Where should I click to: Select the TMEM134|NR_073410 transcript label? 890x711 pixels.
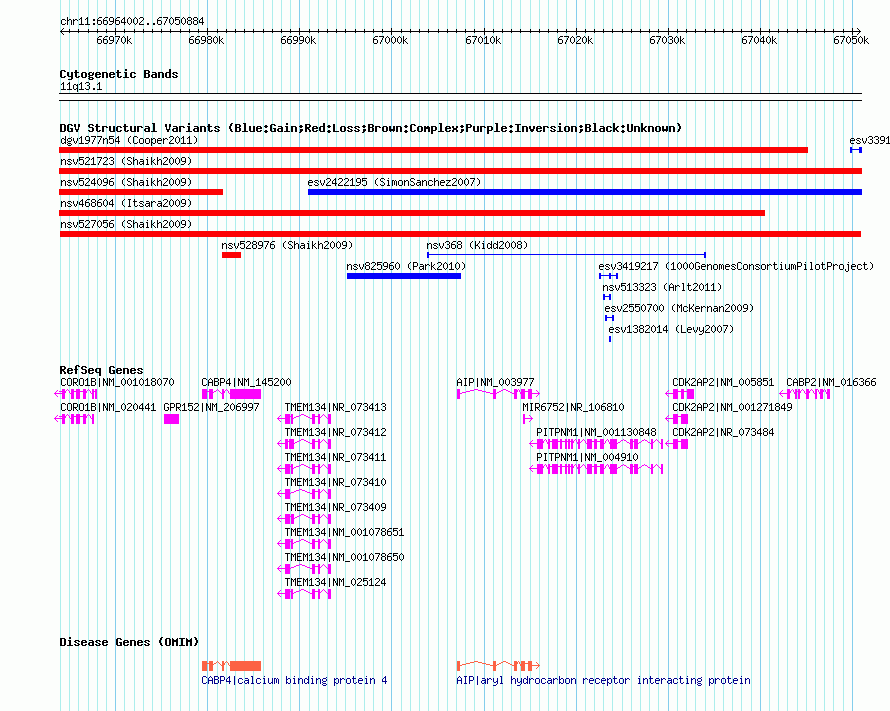point(335,482)
